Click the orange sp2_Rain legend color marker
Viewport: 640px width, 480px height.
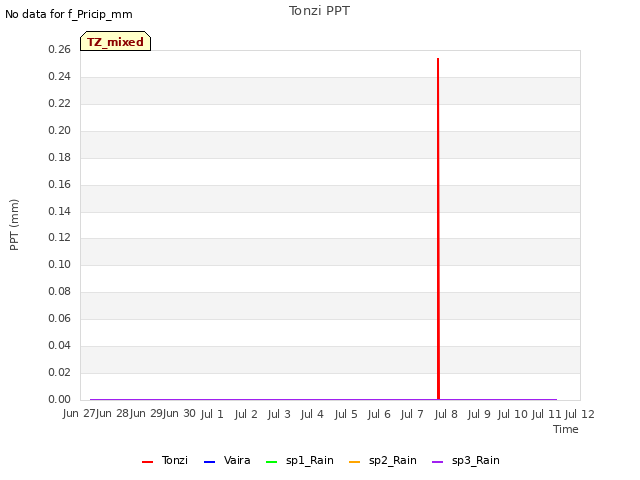click(x=355, y=462)
